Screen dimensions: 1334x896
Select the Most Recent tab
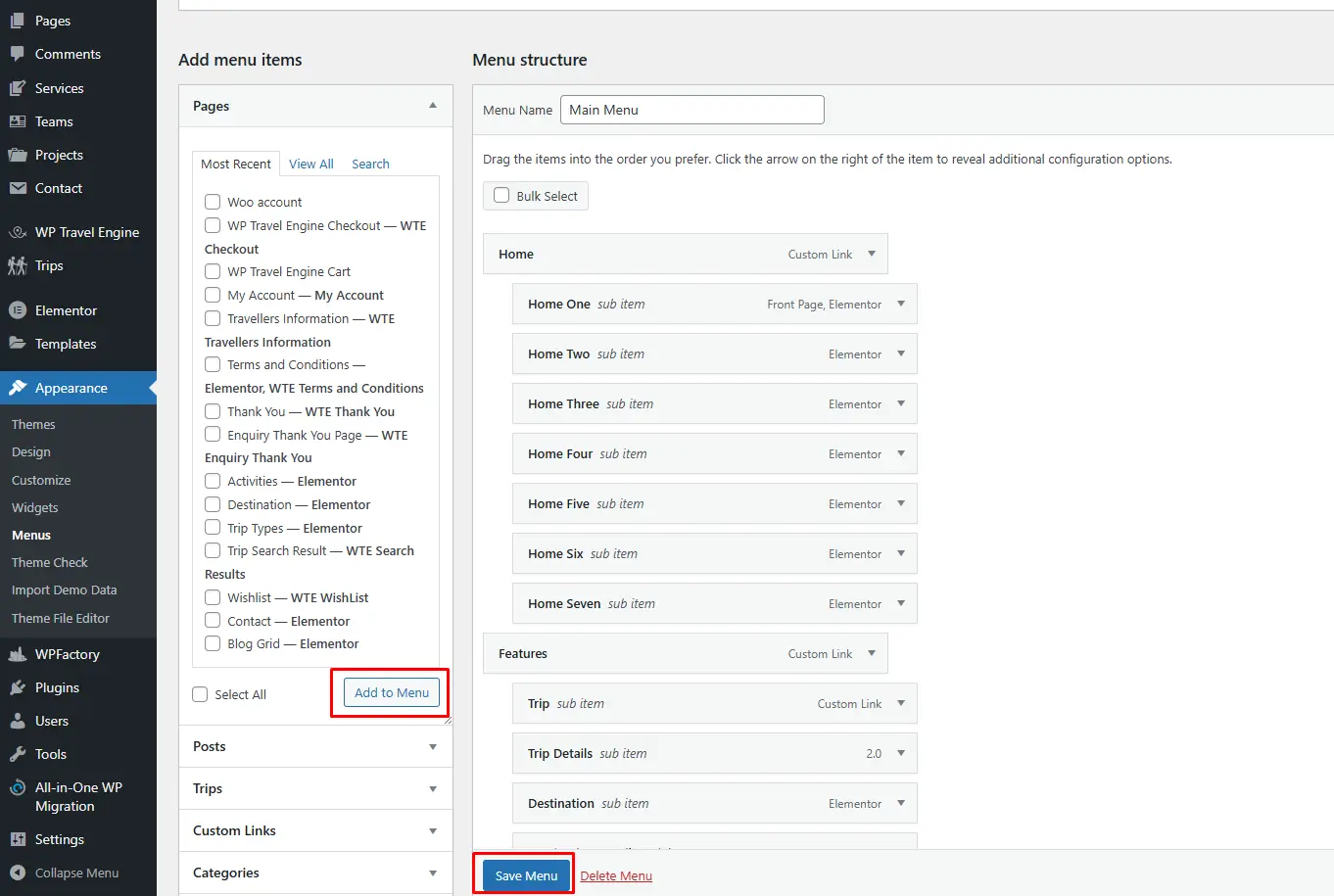(x=236, y=164)
